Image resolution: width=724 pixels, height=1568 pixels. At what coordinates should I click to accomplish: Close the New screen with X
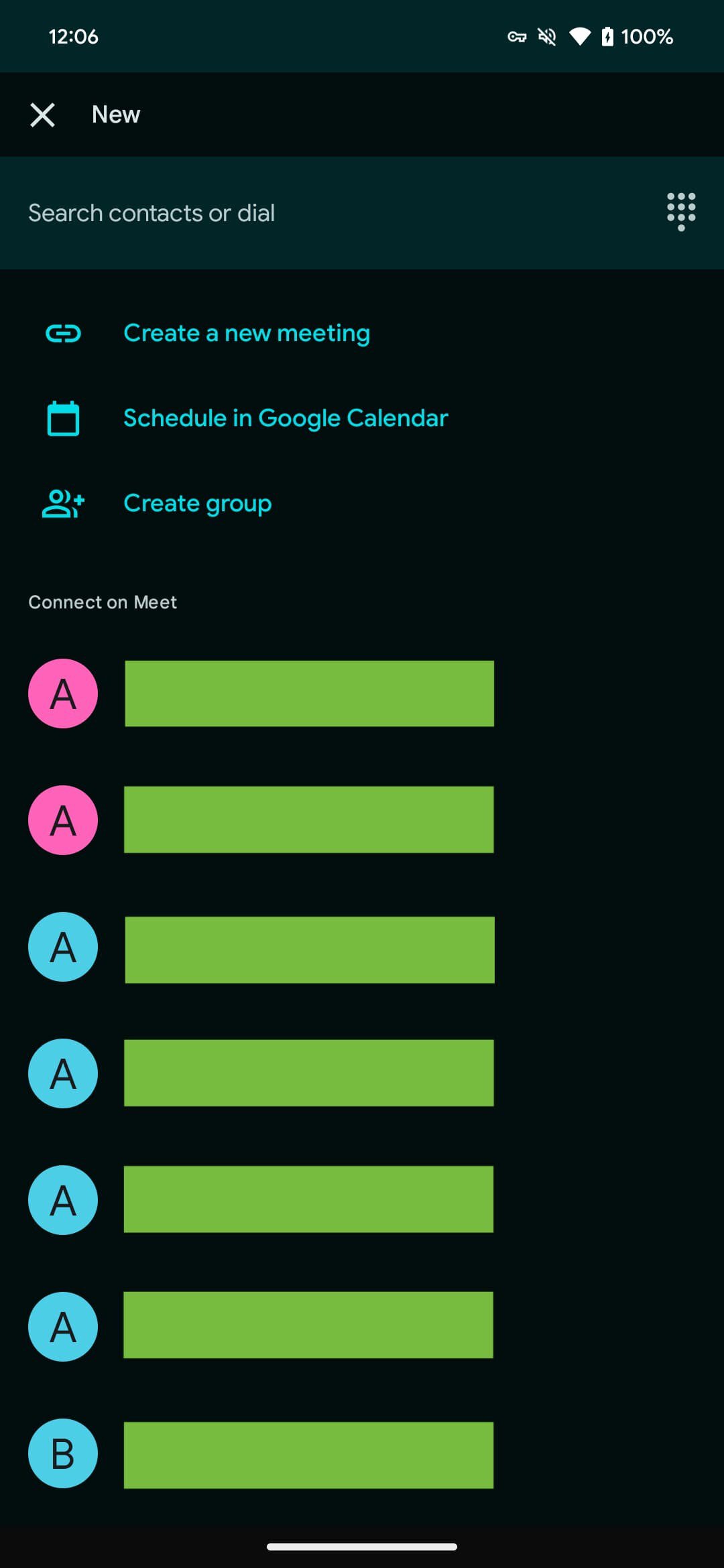(x=42, y=115)
